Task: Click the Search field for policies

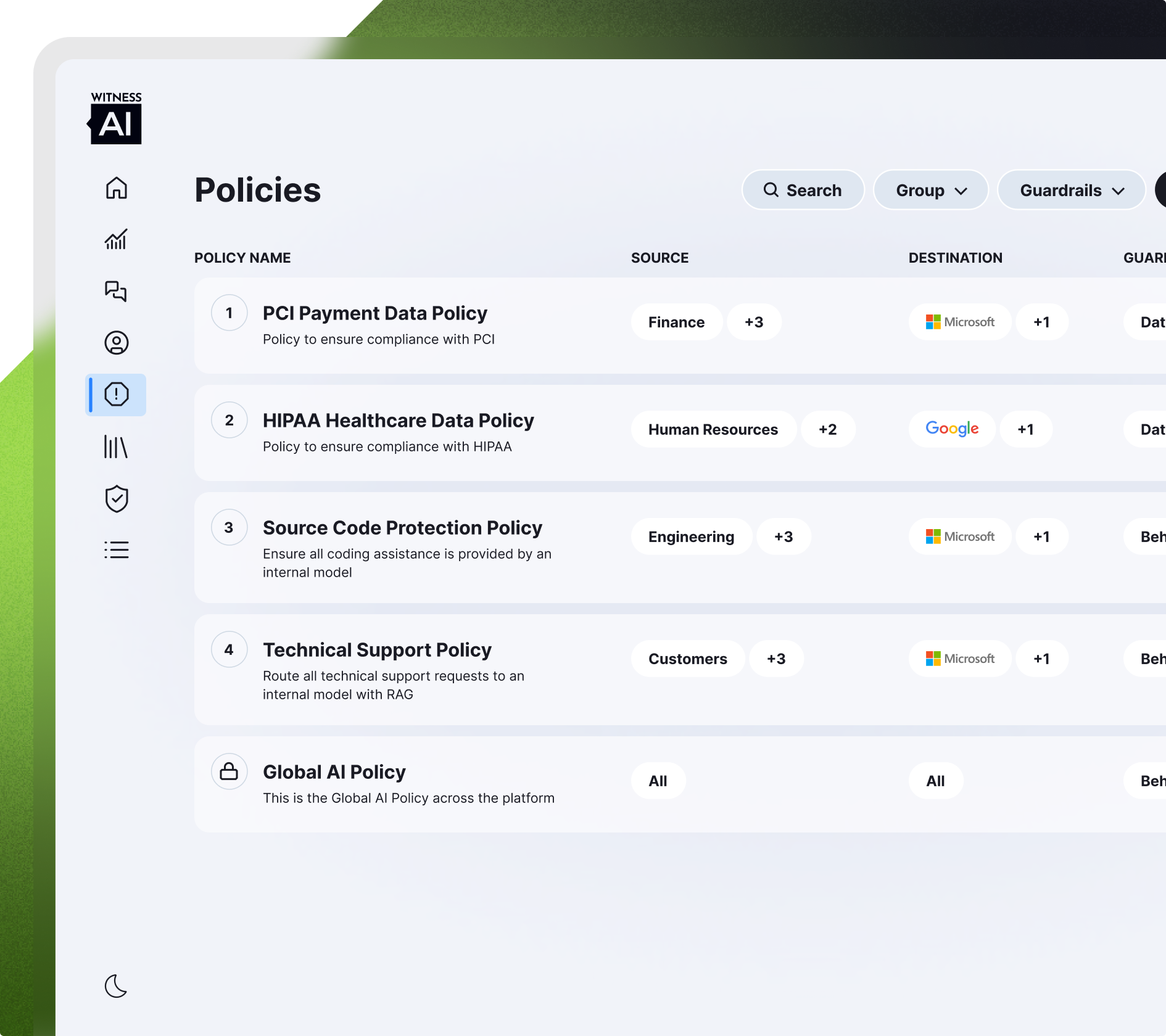Action: coord(803,191)
